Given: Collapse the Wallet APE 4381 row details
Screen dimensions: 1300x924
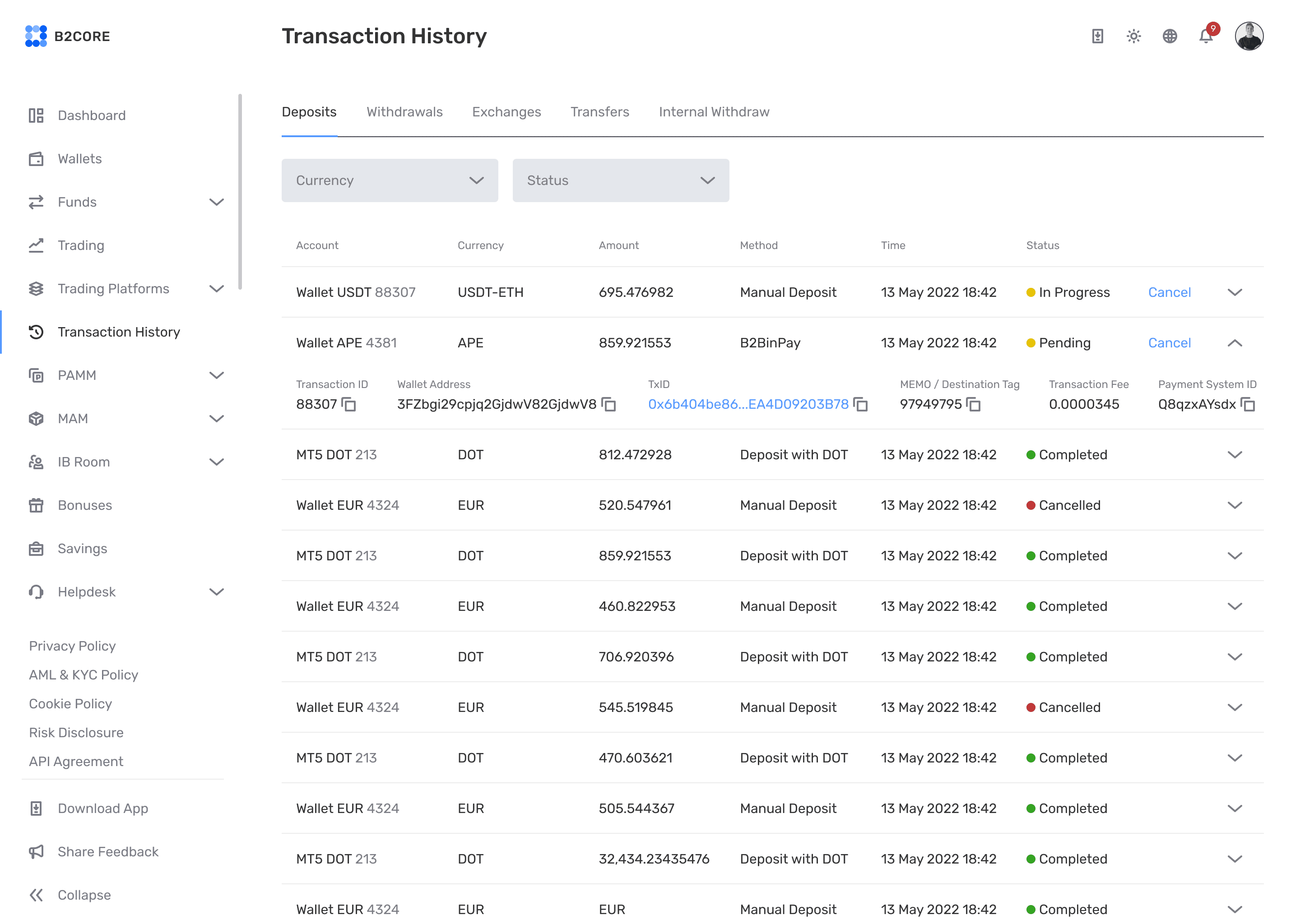Looking at the screenshot, I should (1235, 343).
